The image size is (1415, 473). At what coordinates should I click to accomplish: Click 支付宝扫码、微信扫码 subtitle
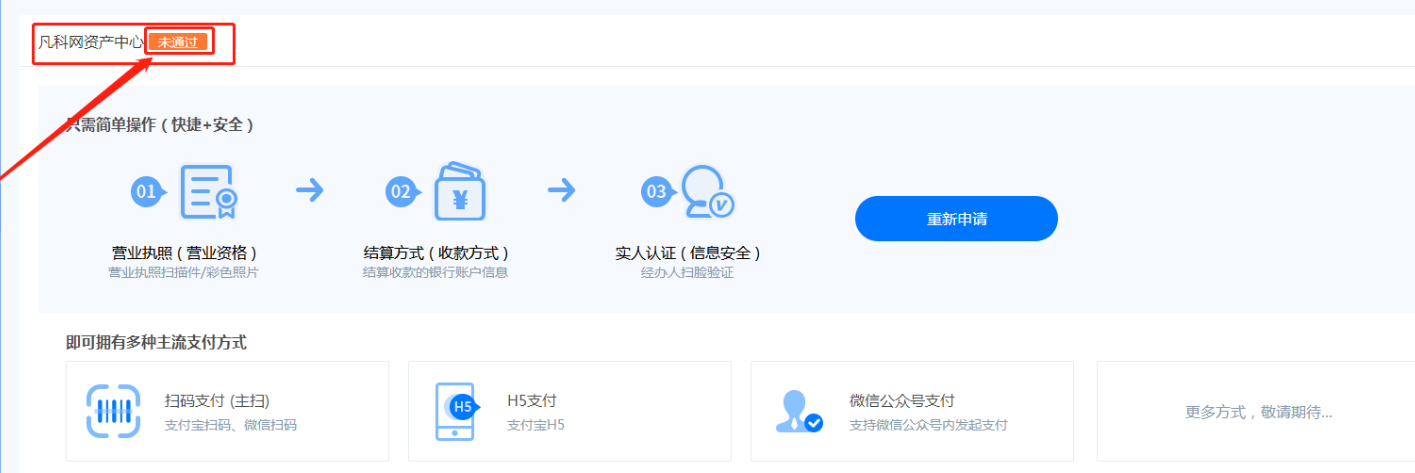pyautogui.click(x=230, y=425)
